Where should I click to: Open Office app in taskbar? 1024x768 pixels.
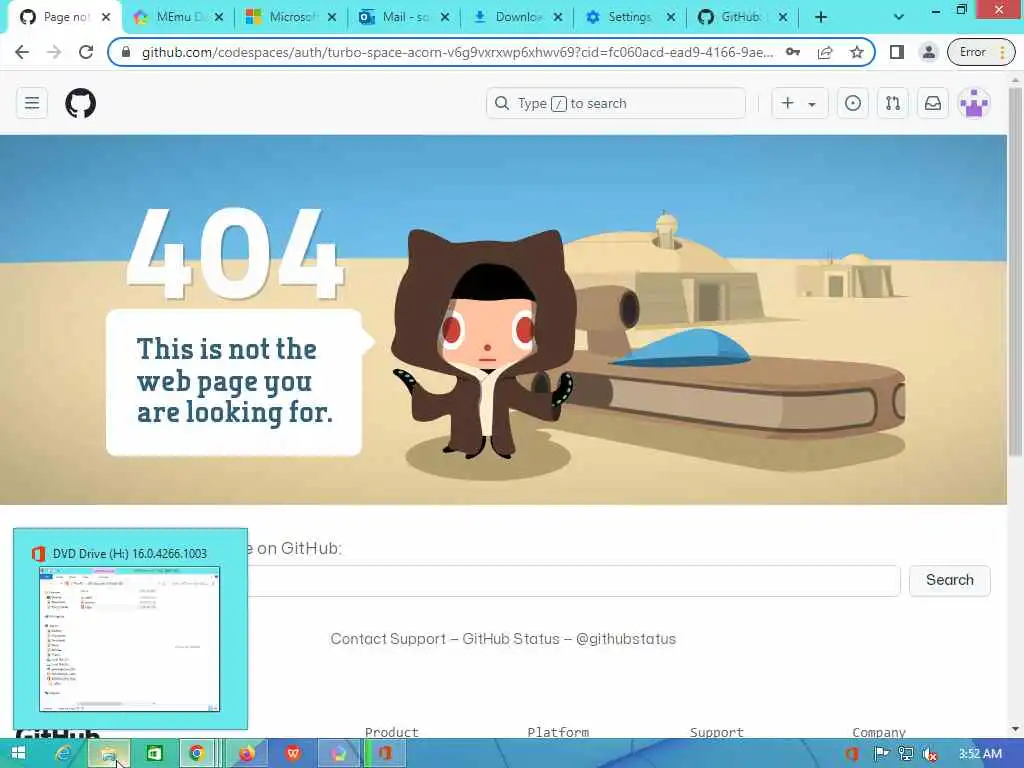coord(385,754)
